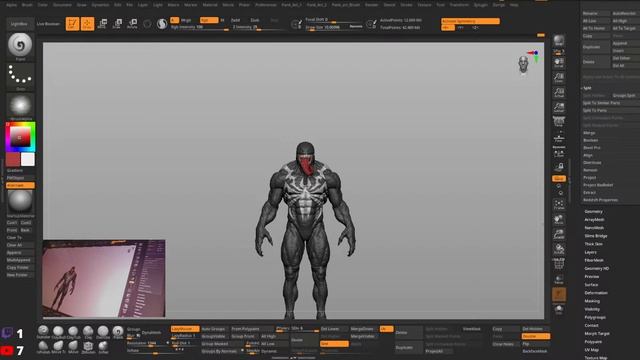Viewport: 640px width, 360px height.
Task: Toggle LazyMouse
Action: pos(185,329)
